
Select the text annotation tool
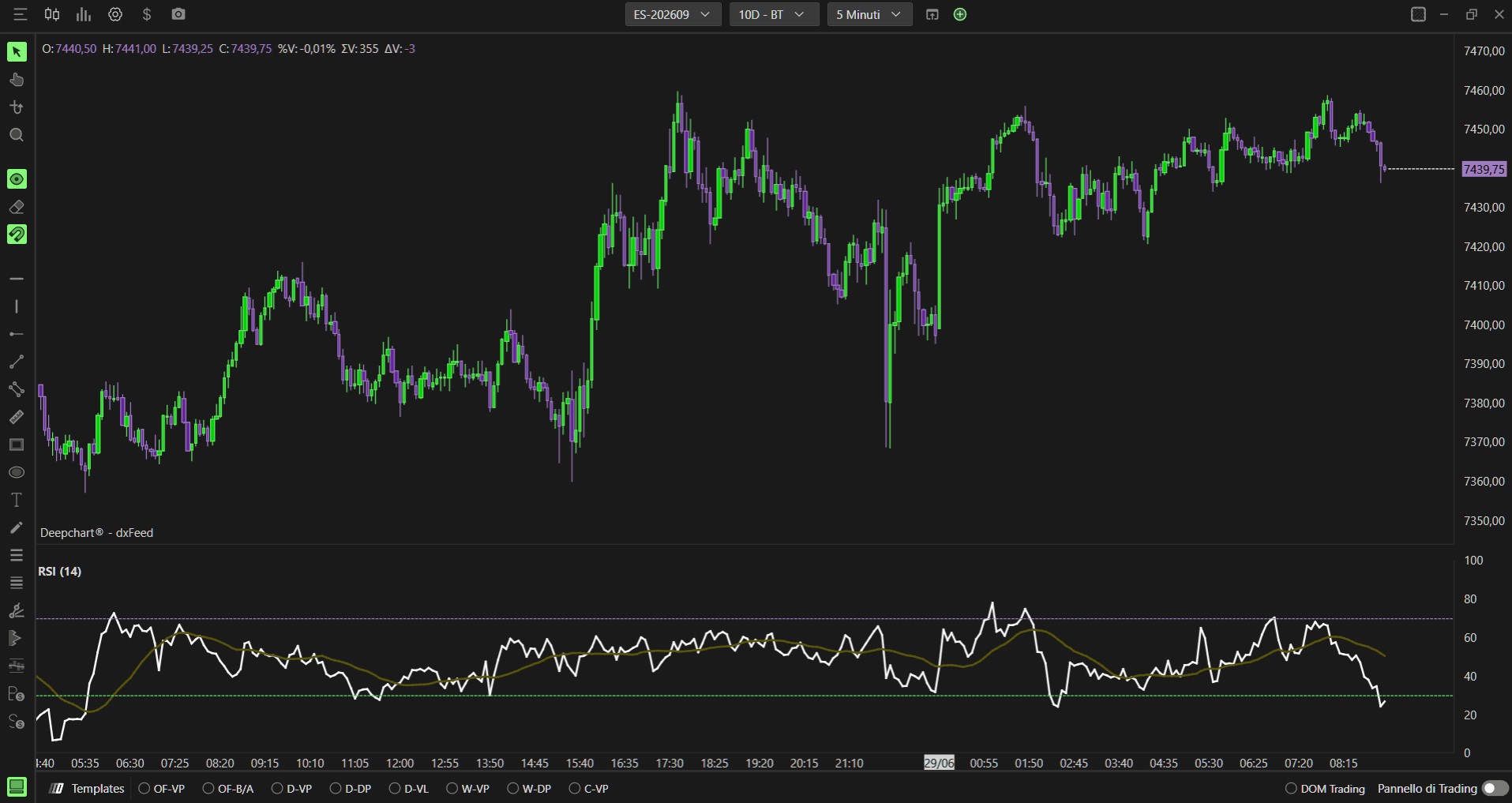(x=17, y=500)
